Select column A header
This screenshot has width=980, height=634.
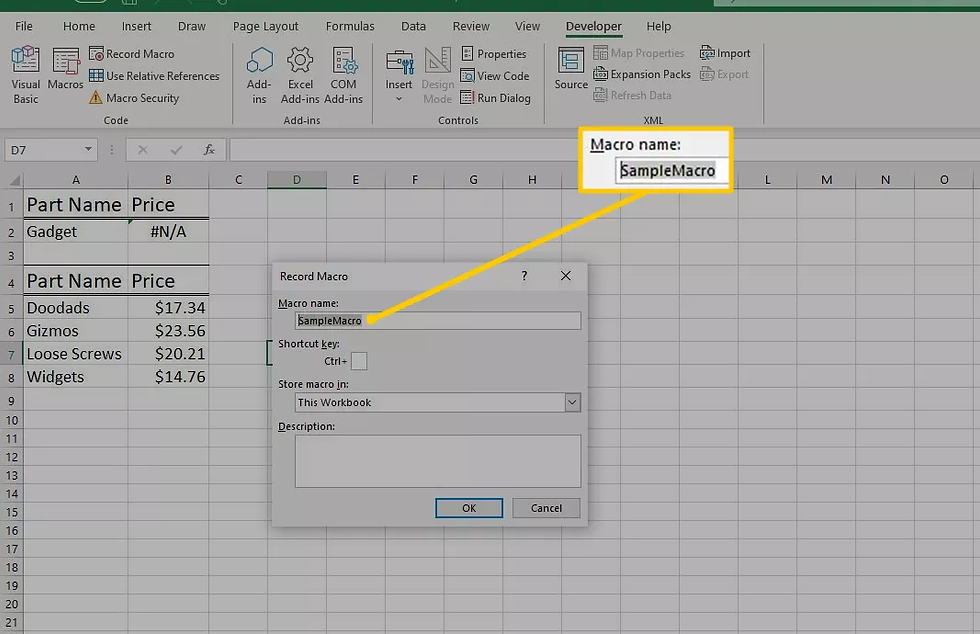click(76, 180)
